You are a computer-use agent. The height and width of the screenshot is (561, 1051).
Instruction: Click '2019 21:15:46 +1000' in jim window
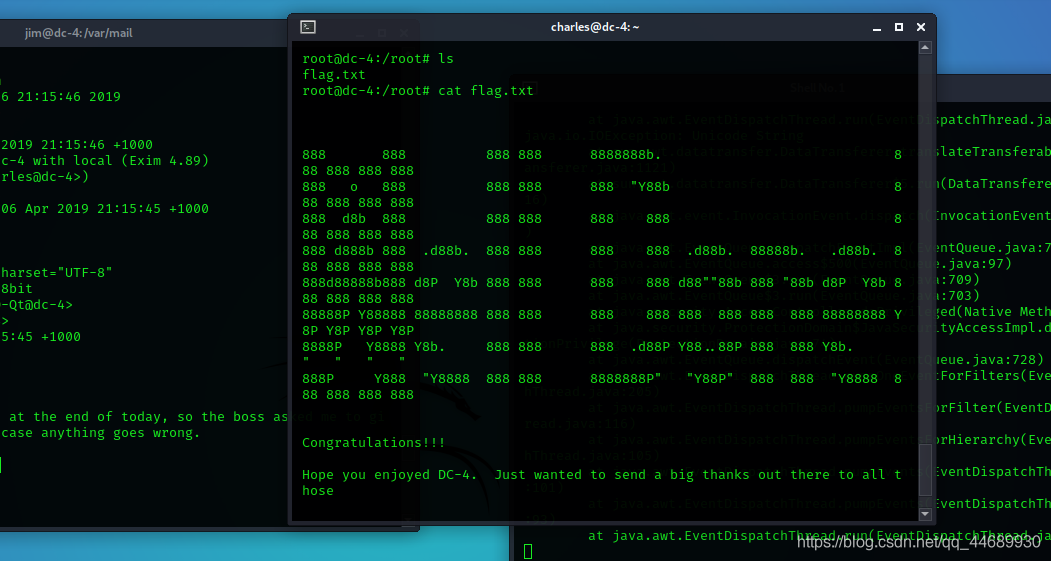pyautogui.click(x=76, y=145)
